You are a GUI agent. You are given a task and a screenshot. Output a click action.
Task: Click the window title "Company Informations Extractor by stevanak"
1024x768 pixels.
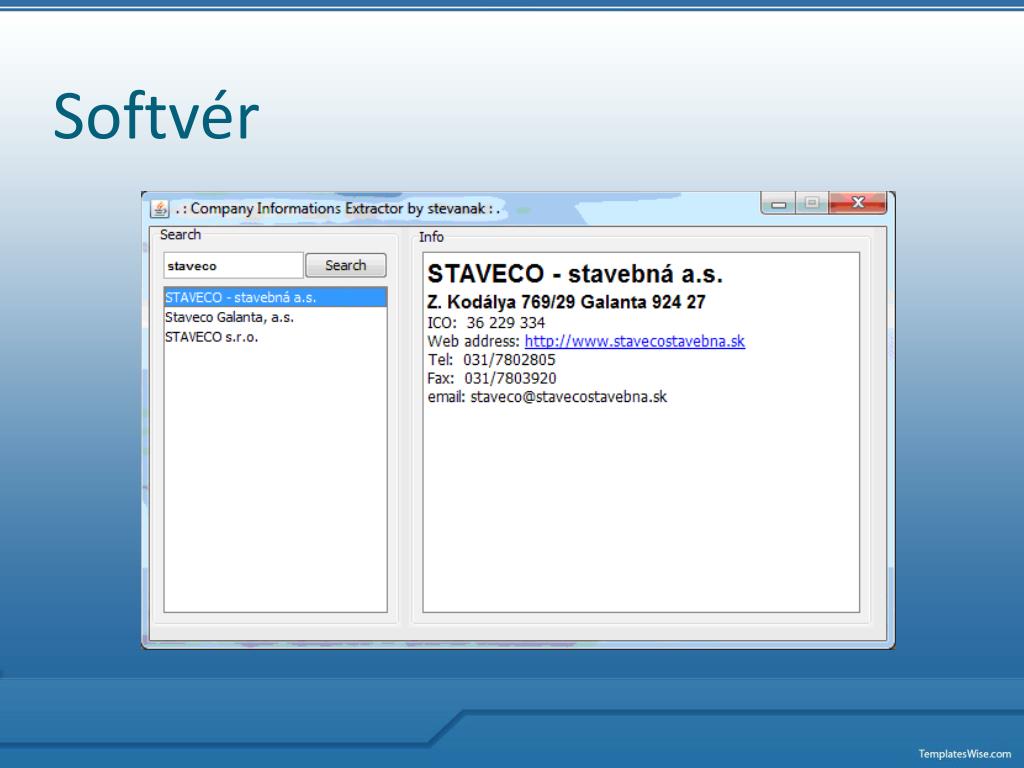tap(338, 208)
